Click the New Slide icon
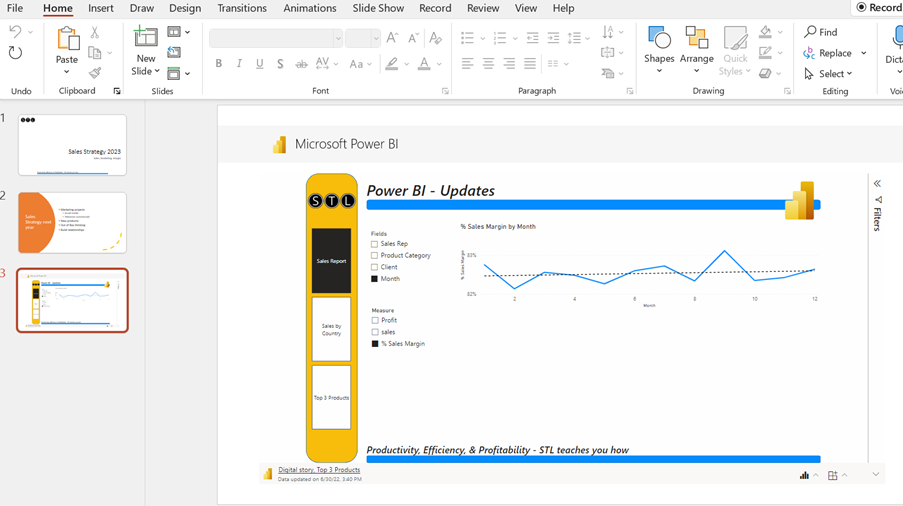The width and height of the screenshot is (903, 506). tap(145, 37)
